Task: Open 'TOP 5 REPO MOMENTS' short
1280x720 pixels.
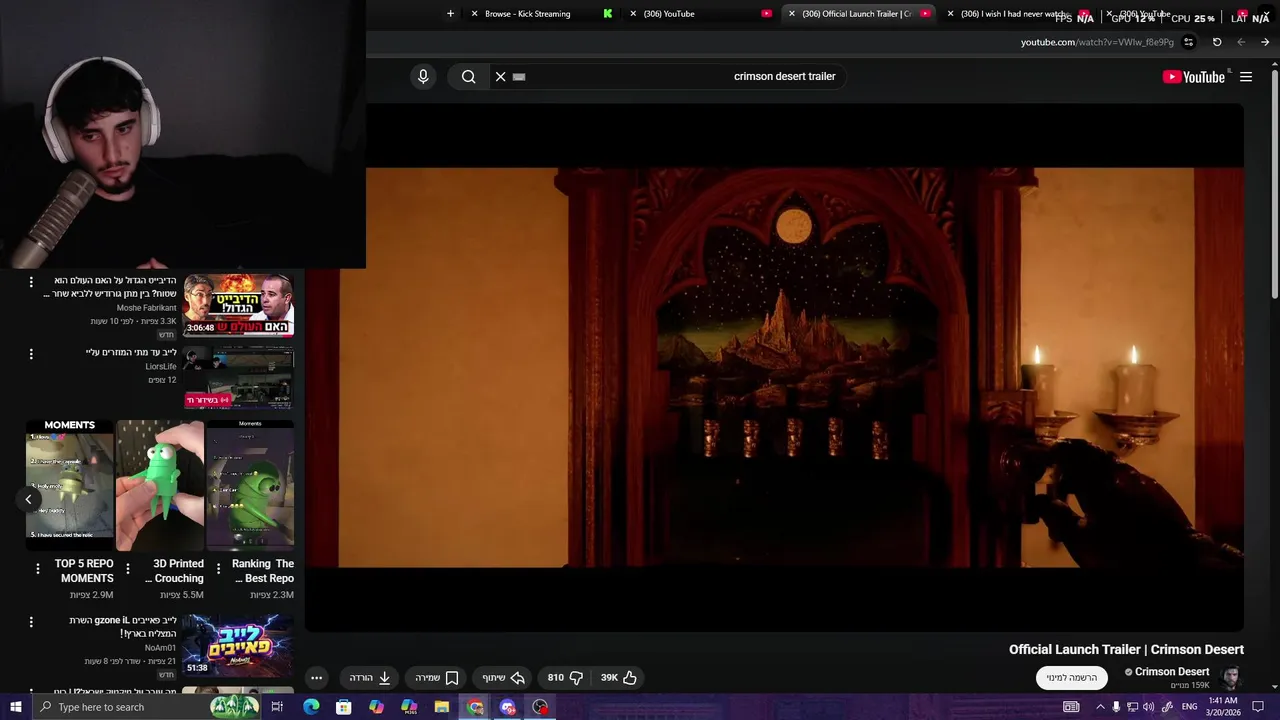Action: (69, 485)
